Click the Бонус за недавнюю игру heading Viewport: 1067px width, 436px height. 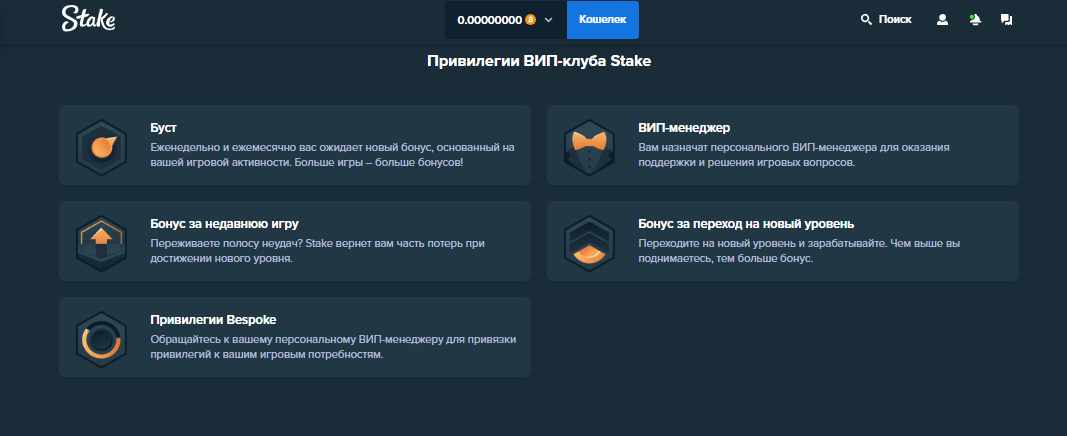click(224, 224)
